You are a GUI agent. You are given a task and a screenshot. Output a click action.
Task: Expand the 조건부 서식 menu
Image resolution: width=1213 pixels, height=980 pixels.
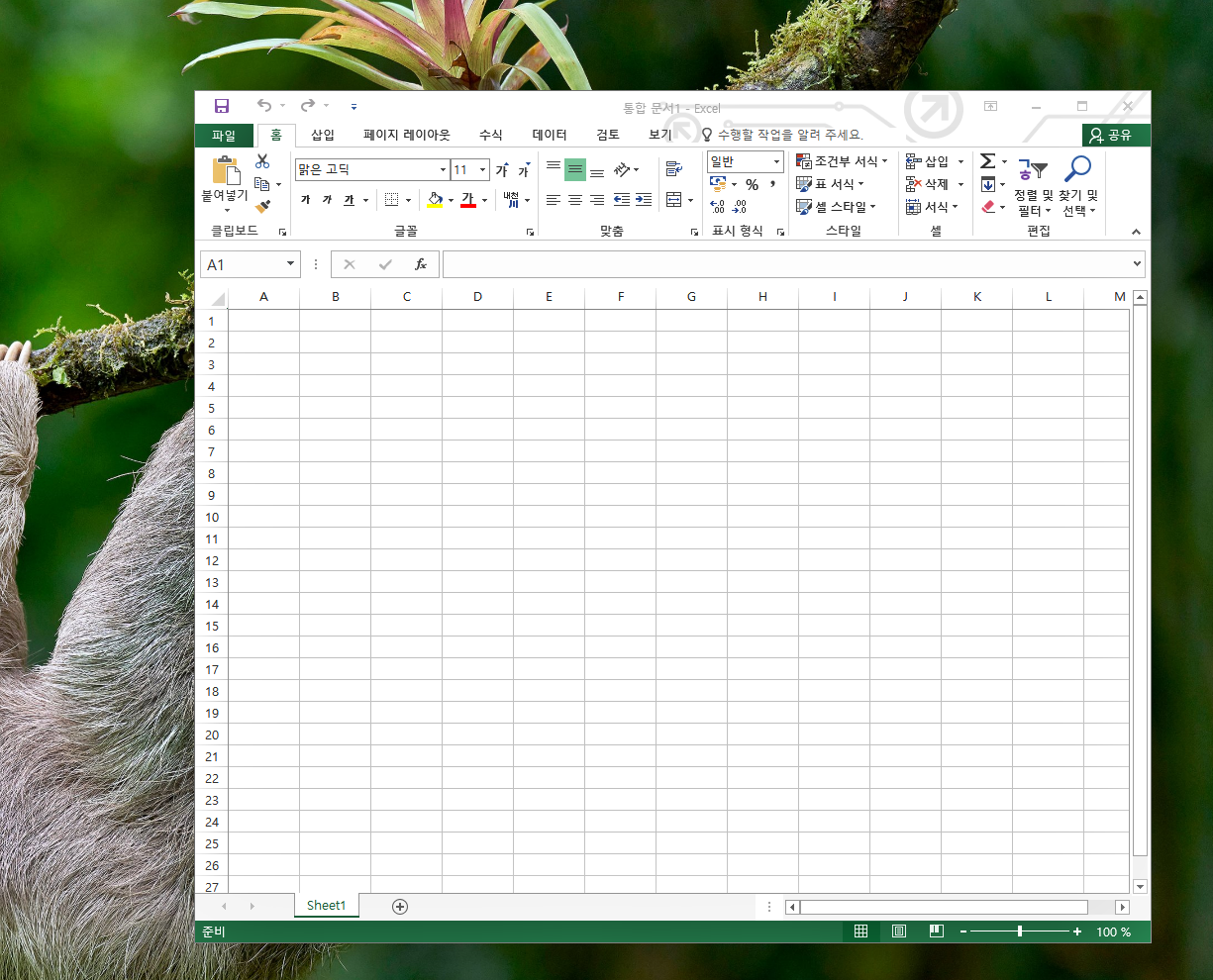click(x=843, y=161)
